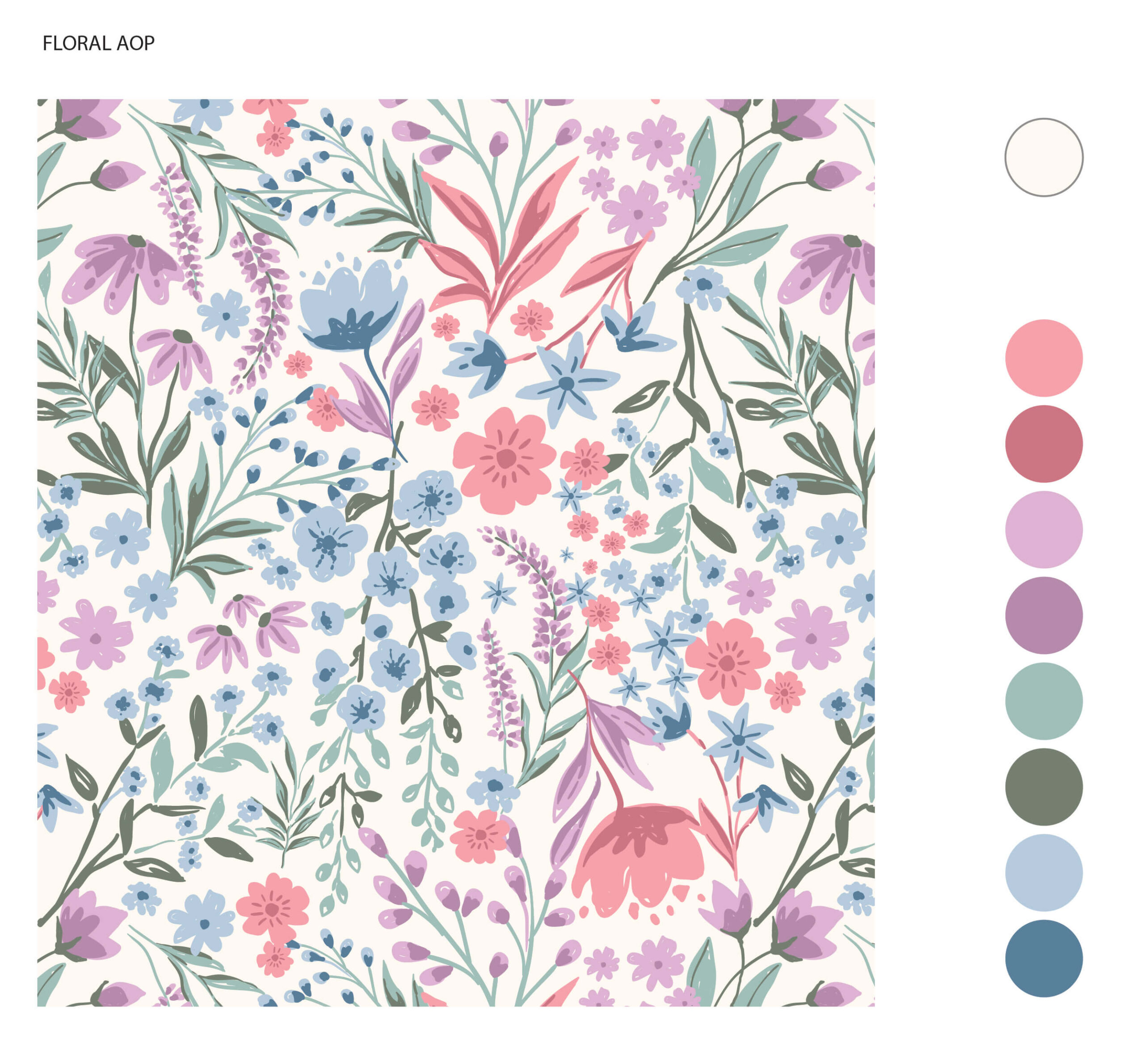Click the cream off-white outlined swatch
Viewport: 1144px width, 1064px height.
click(x=1043, y=157)
